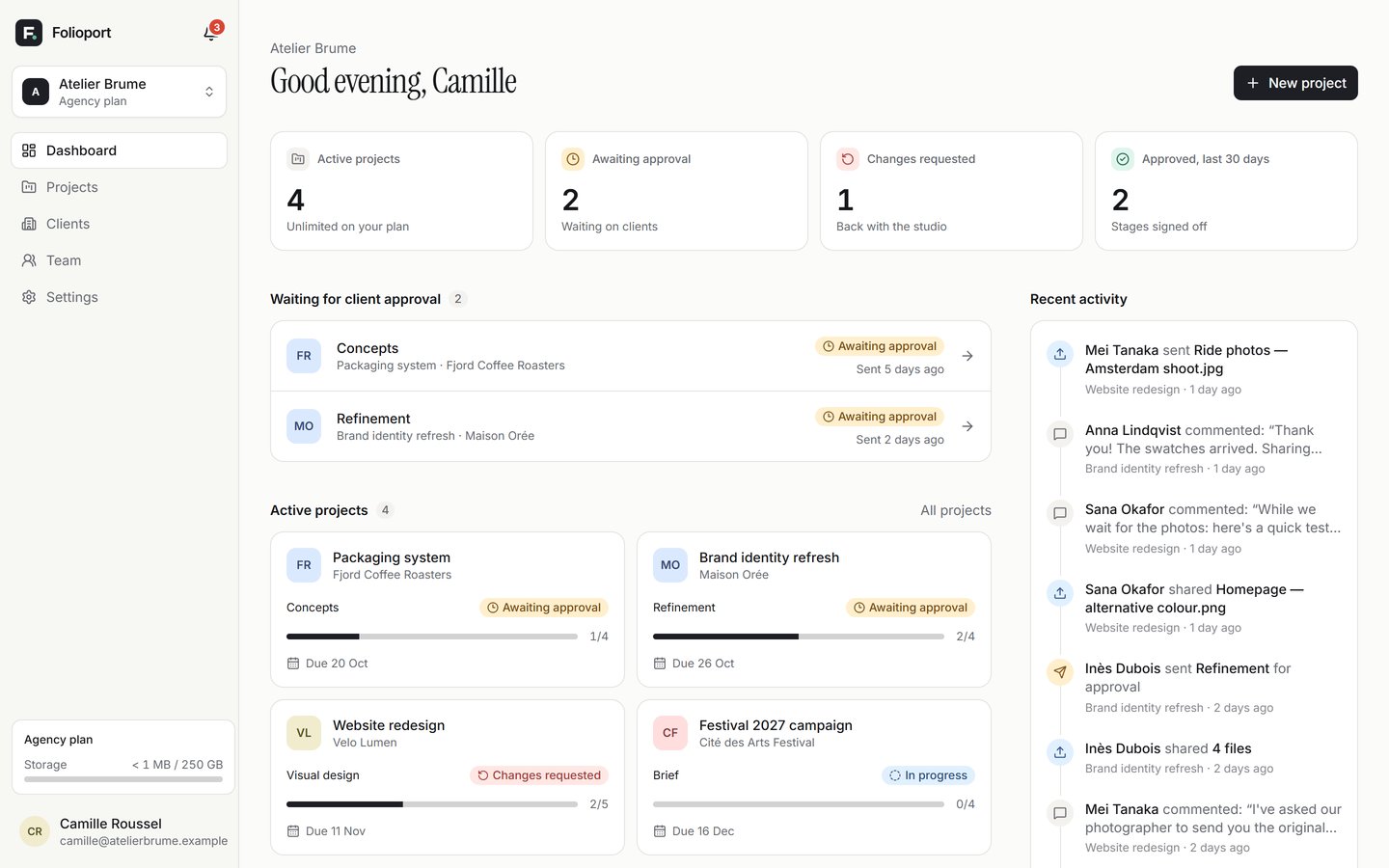Click the Active projects folder icon

click(298, 159)
